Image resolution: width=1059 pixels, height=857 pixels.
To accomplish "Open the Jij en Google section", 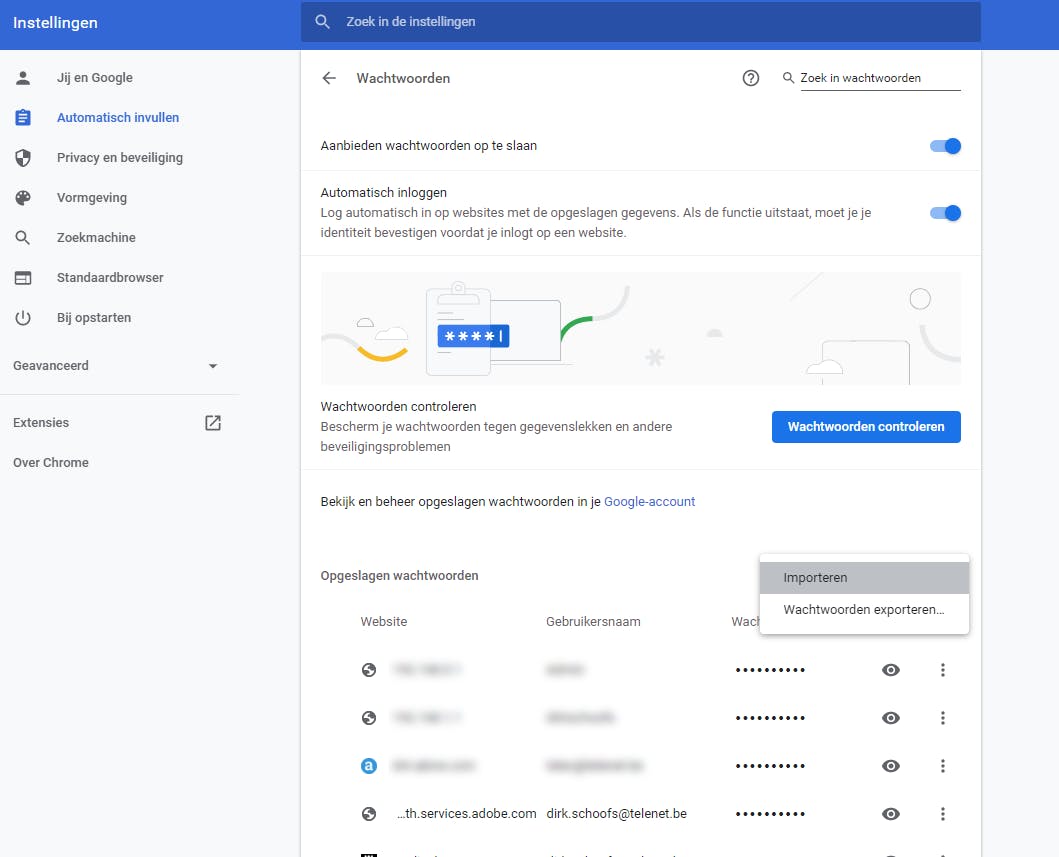I will [x=95, y=78].
